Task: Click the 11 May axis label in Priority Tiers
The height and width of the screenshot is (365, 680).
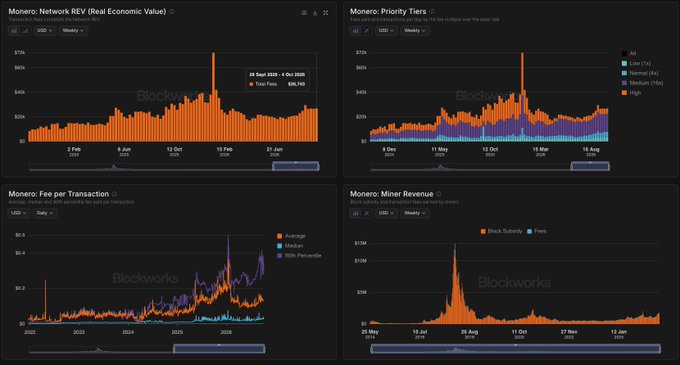Action: [440, 151]
